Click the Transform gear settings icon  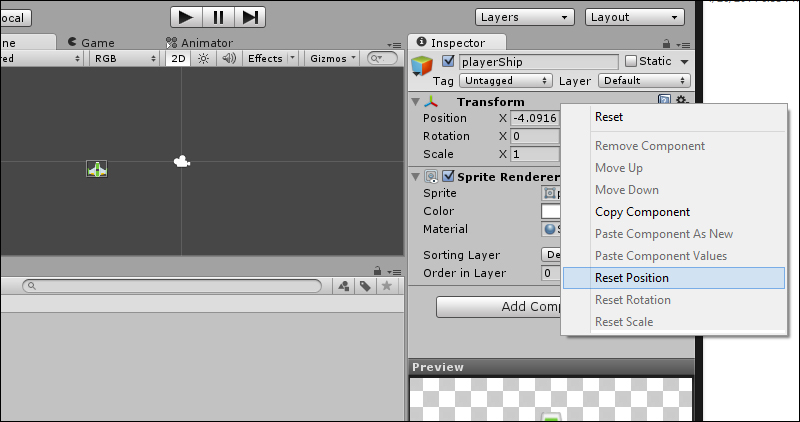pyautogui.click(x=682, y=101)
